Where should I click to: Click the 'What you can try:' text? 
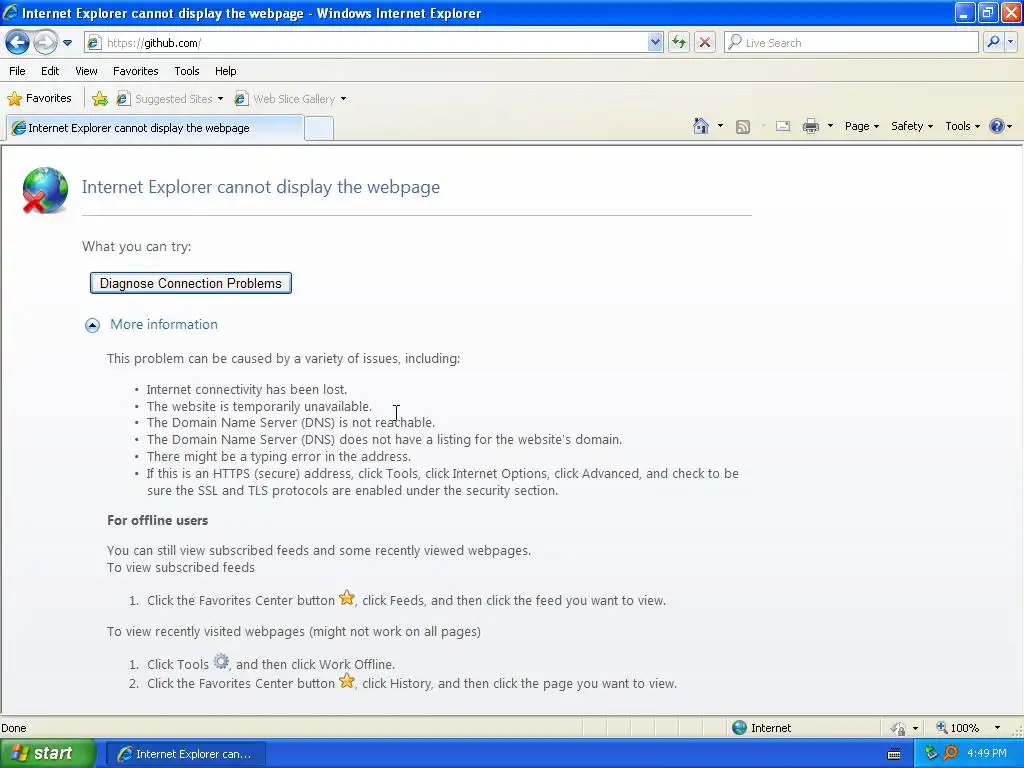[136, 247]
